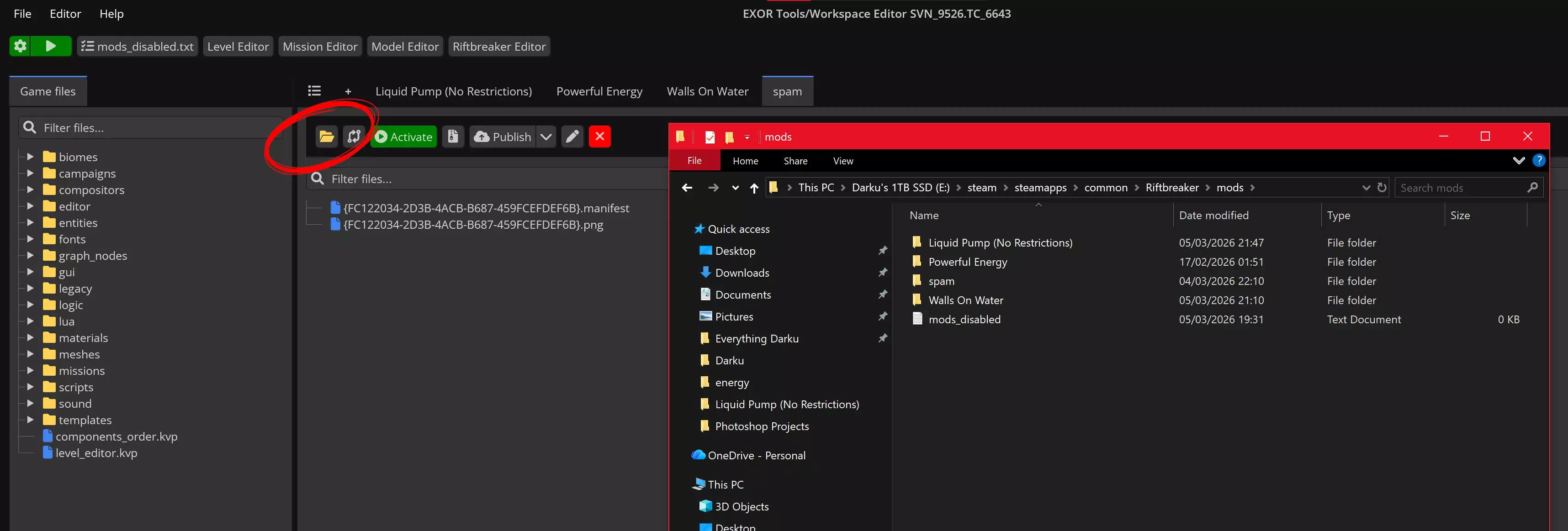Image resolution: width=1568 pixels, height=531 pixels.
Task: Expand the scripts folder tree node
Action: point(30,387)
